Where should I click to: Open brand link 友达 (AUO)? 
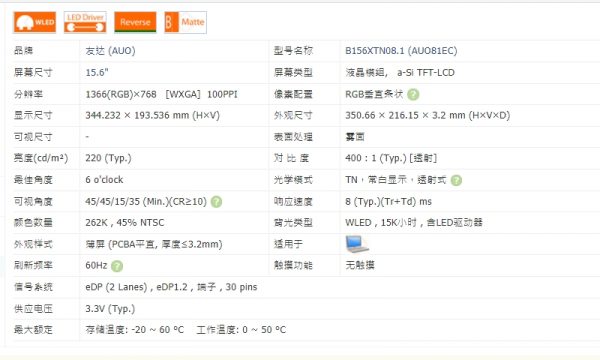110,51
